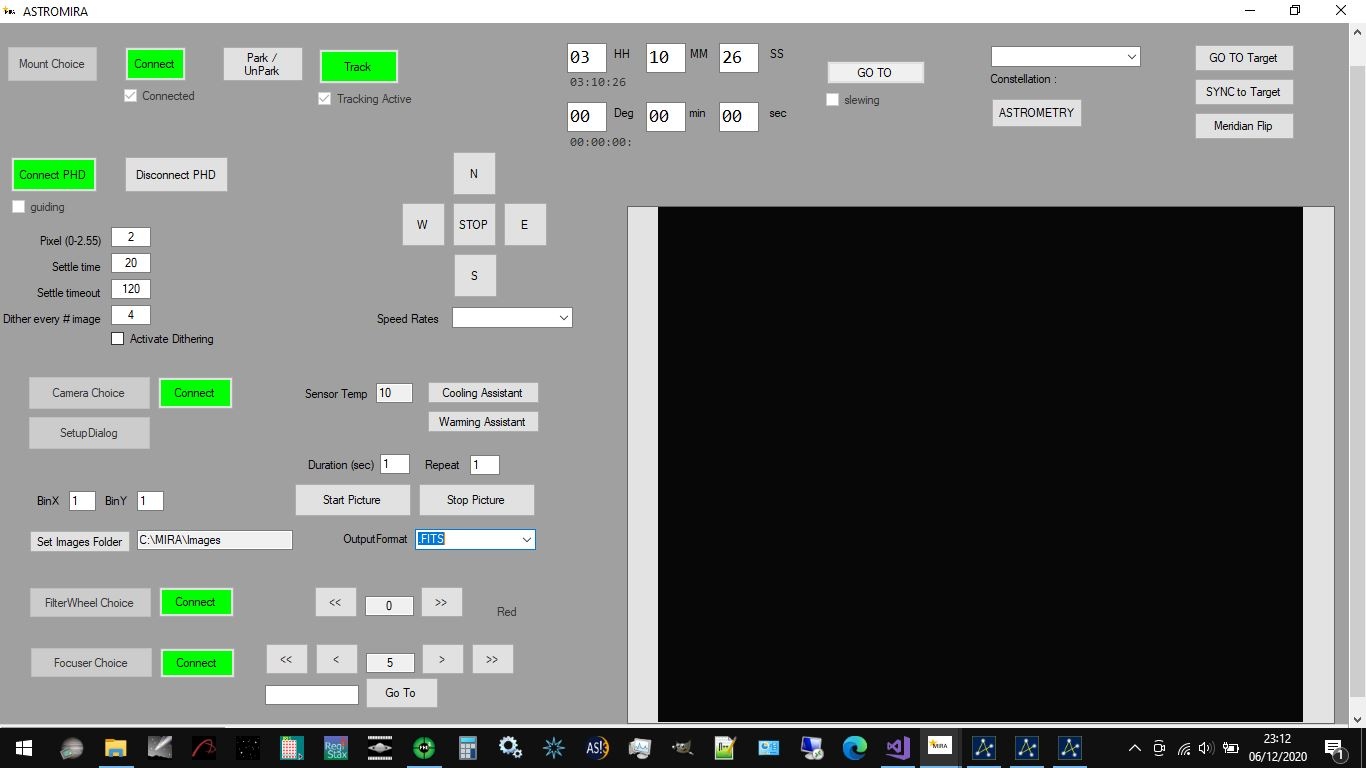This screenshot has width=1366, height=768.
Task: Click the vertical scrollbar down arrow
Action: click(1357, 718)
